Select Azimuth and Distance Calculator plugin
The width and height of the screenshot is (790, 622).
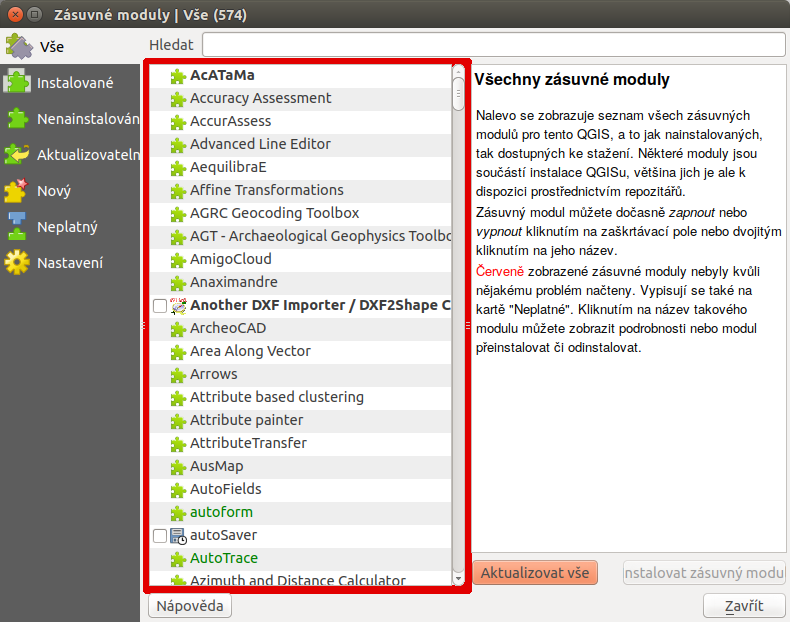(300, 579)
